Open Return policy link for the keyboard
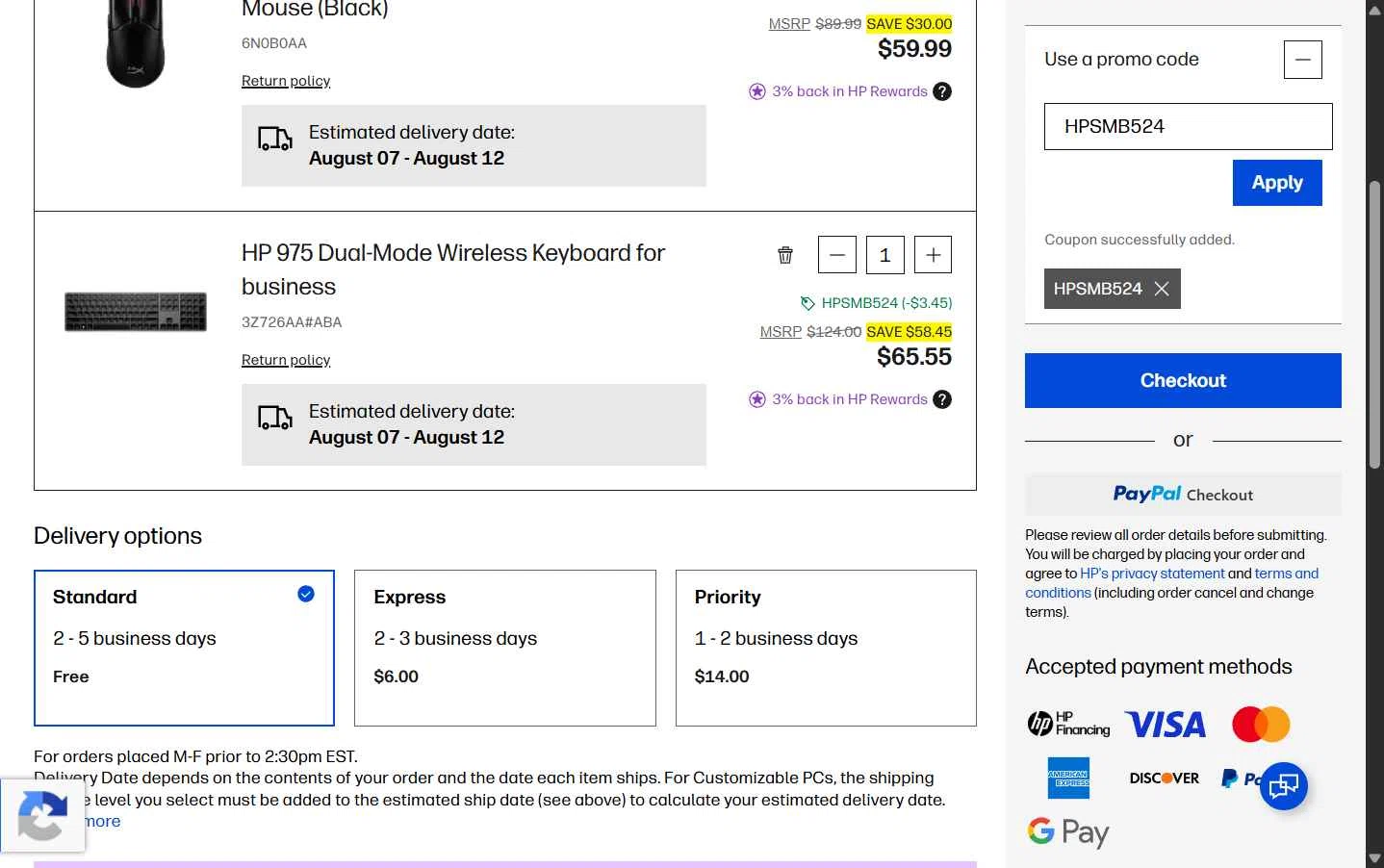The width and height of the screenshot is (1384, 868). tap(286, 360)
